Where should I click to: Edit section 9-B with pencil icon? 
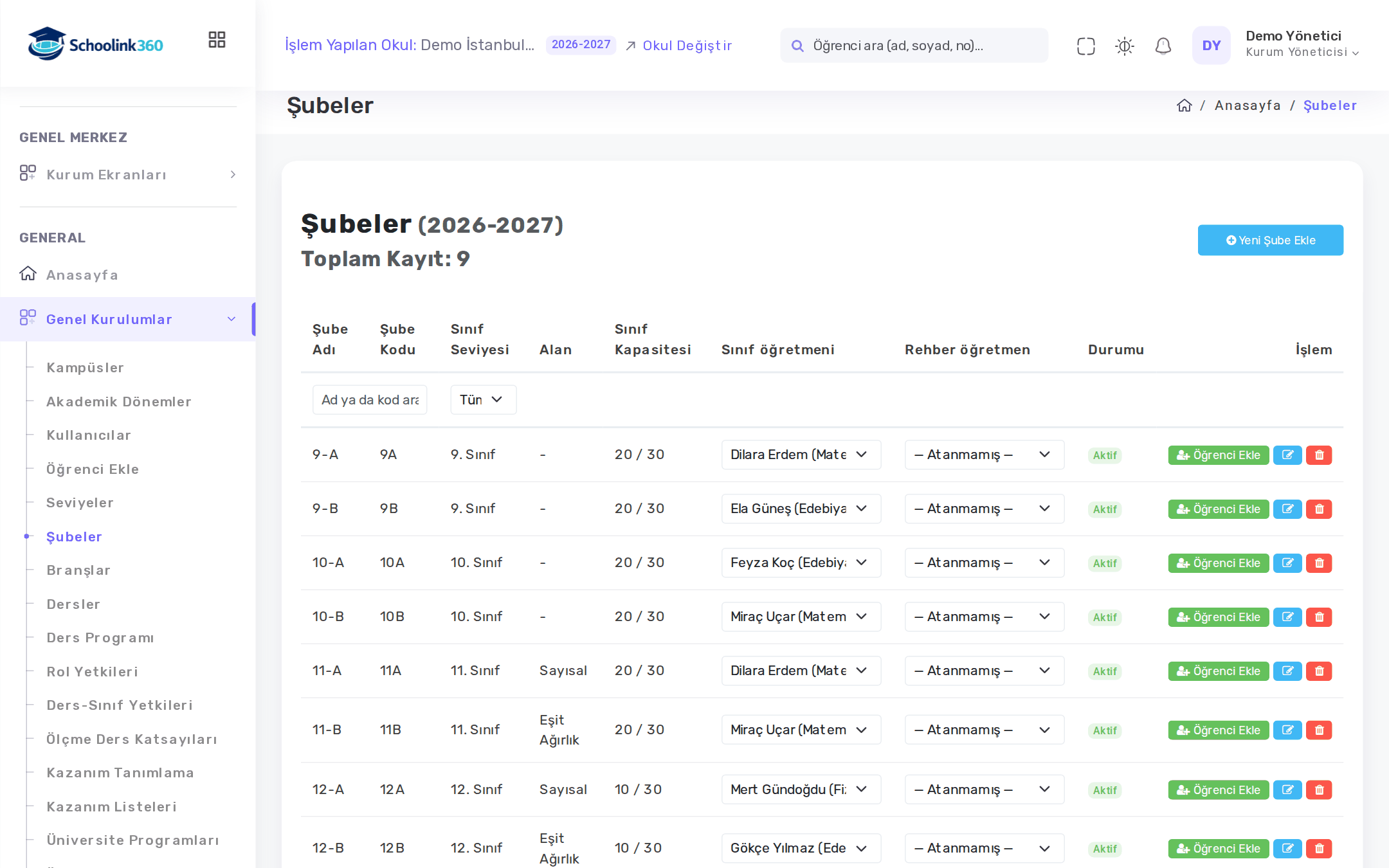(1287, 509)
